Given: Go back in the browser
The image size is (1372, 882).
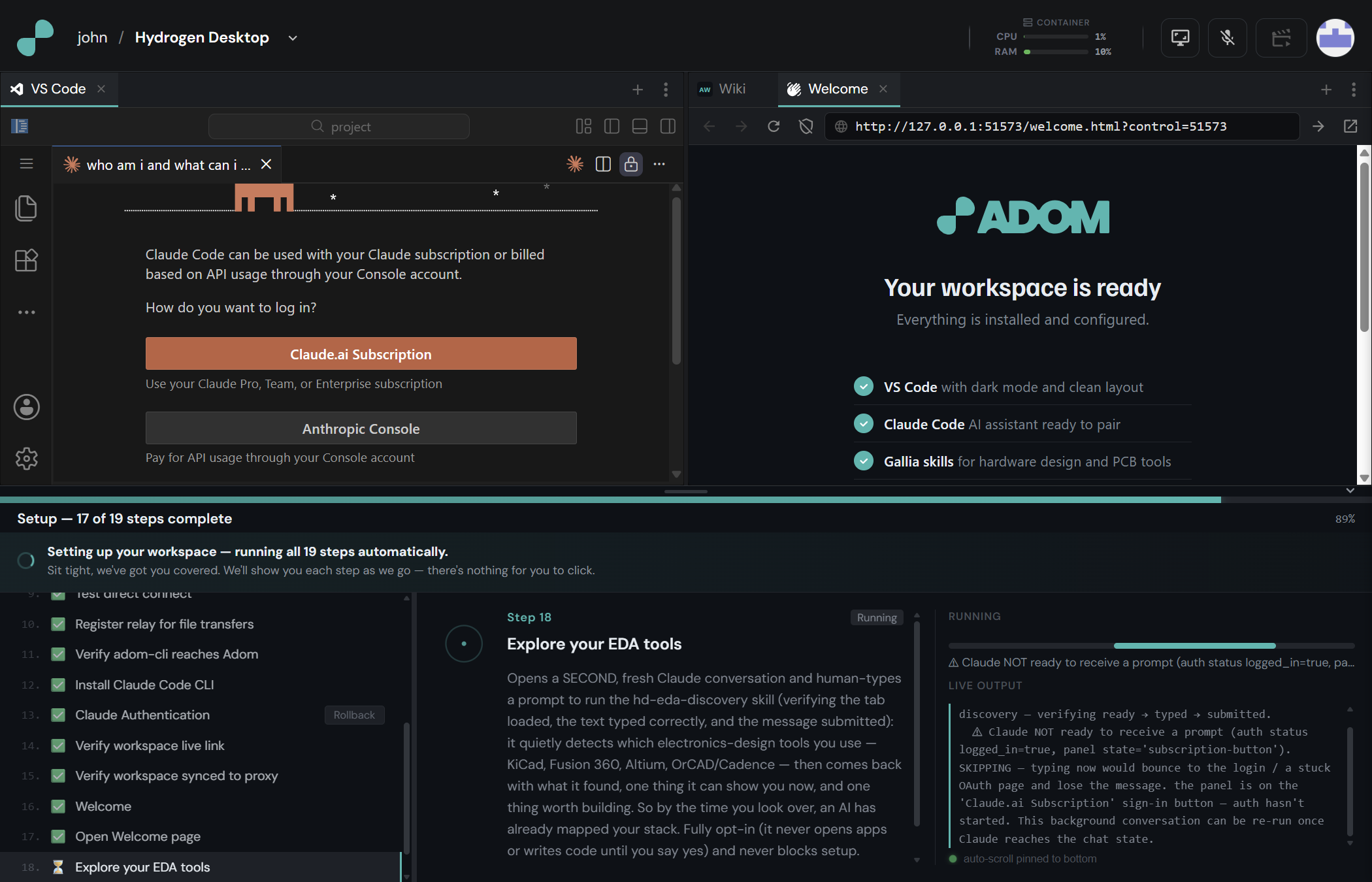Looking at the screenshot, I should pyautogui.click(x=710, y=126).
